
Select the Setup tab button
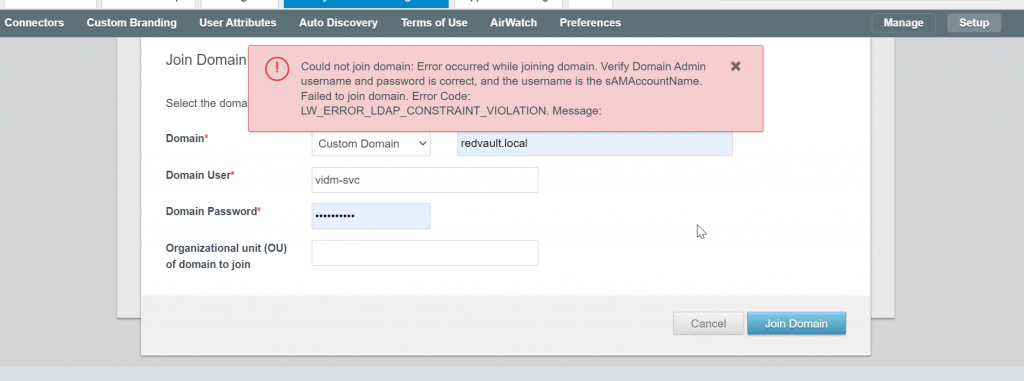(974, 23)
